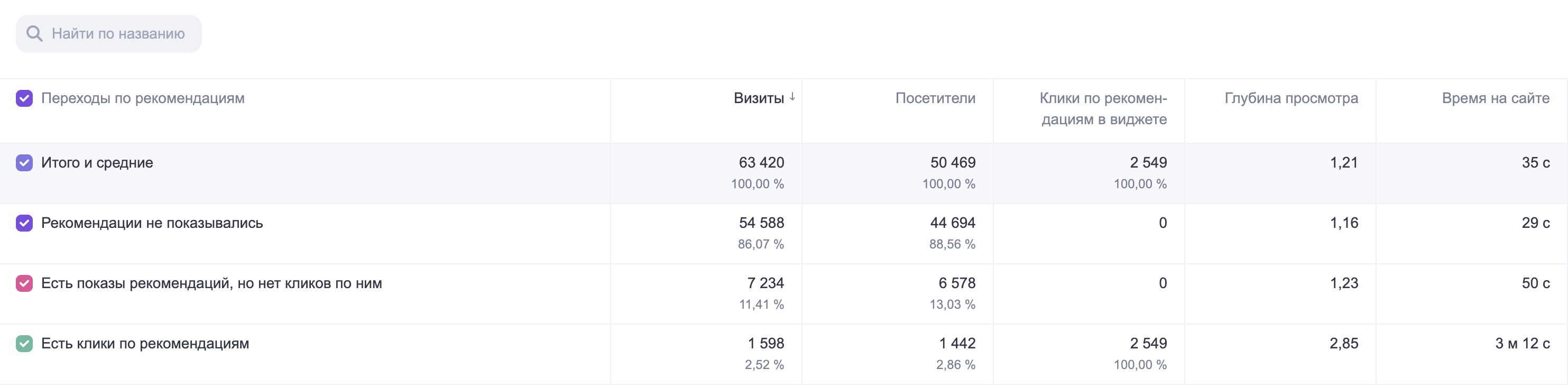Click the 'Итого и средние' row label
The width and height of the screenshot is (1568, 387).
[x=97, y=162]
